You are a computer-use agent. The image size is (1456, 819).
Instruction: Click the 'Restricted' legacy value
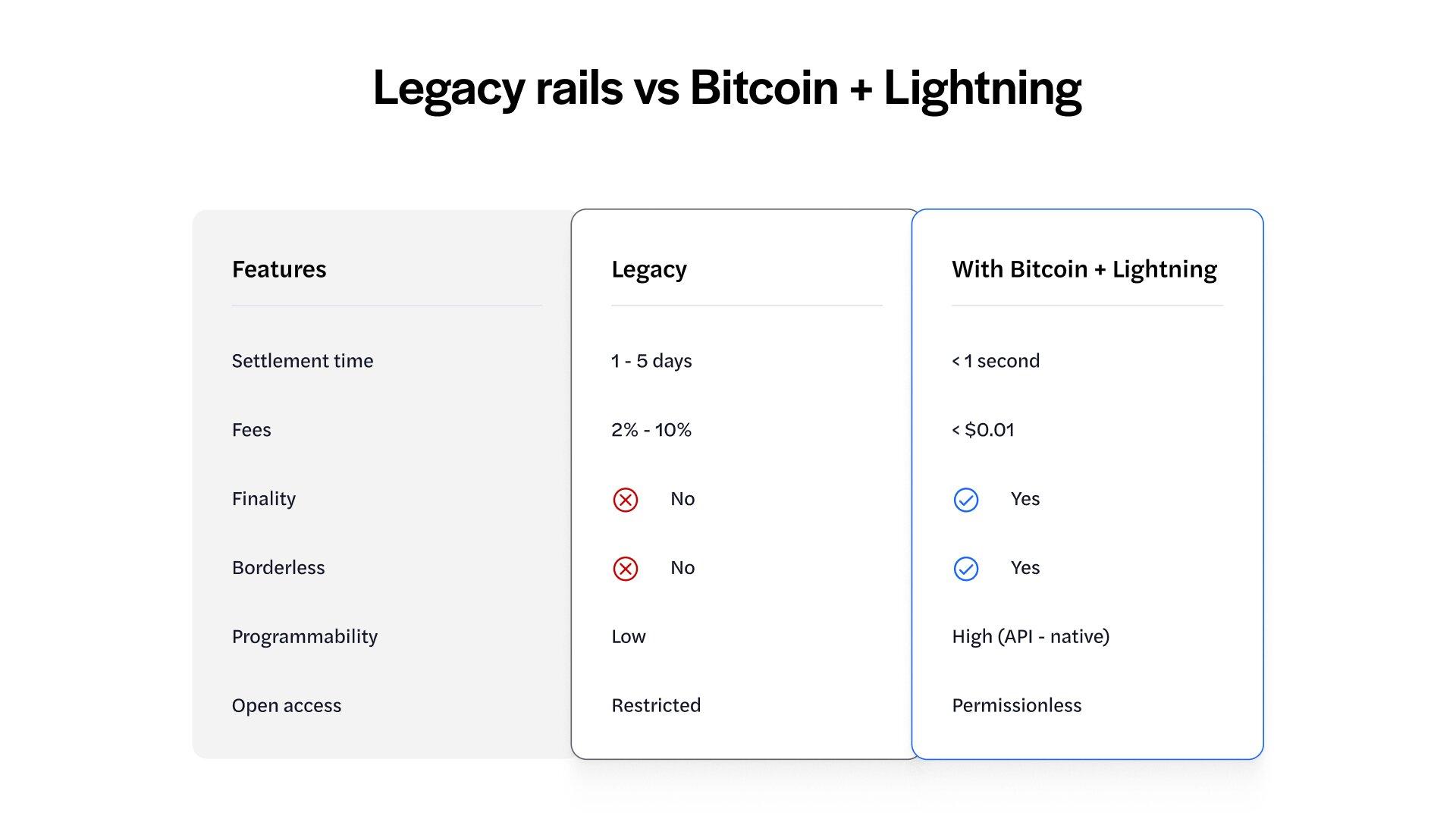pos(656,705)
